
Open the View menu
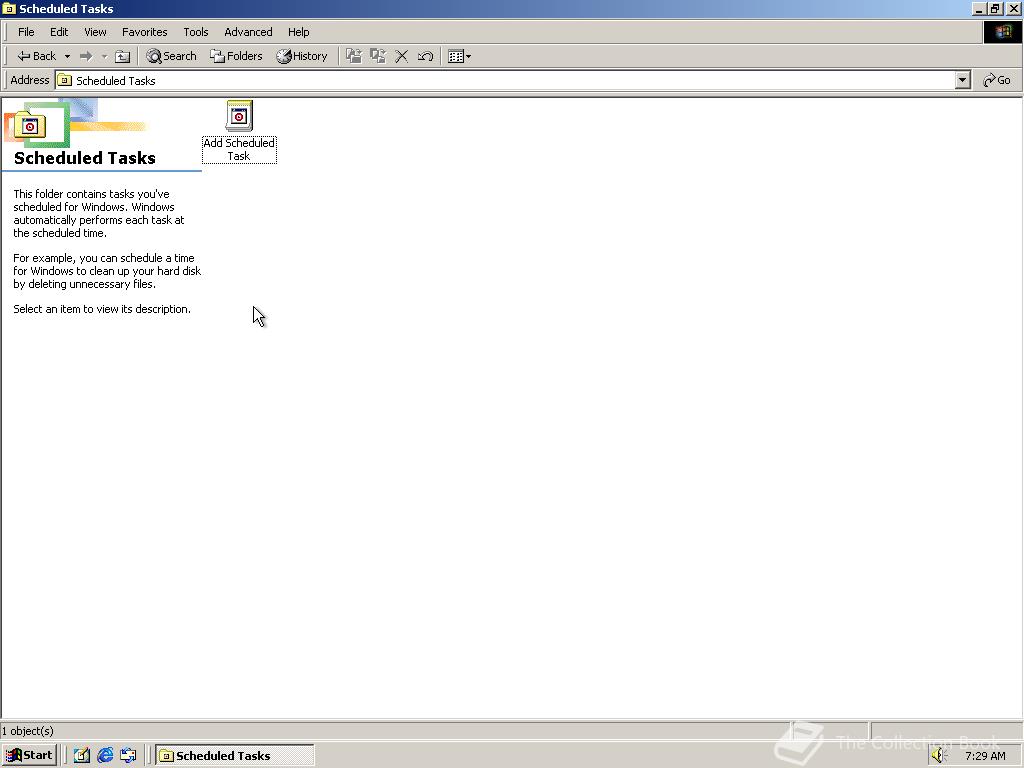(x=95, y=32)
